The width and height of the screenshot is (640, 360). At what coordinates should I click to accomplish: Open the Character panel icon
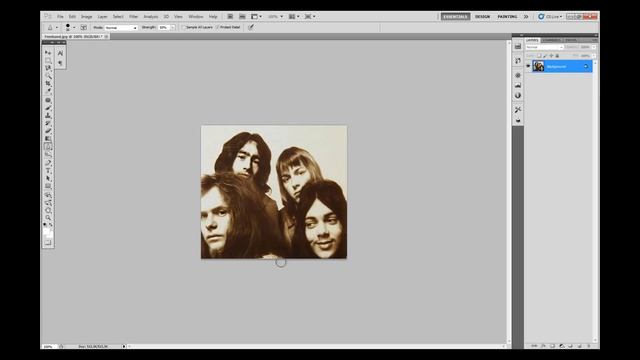(x=60, y=53)
